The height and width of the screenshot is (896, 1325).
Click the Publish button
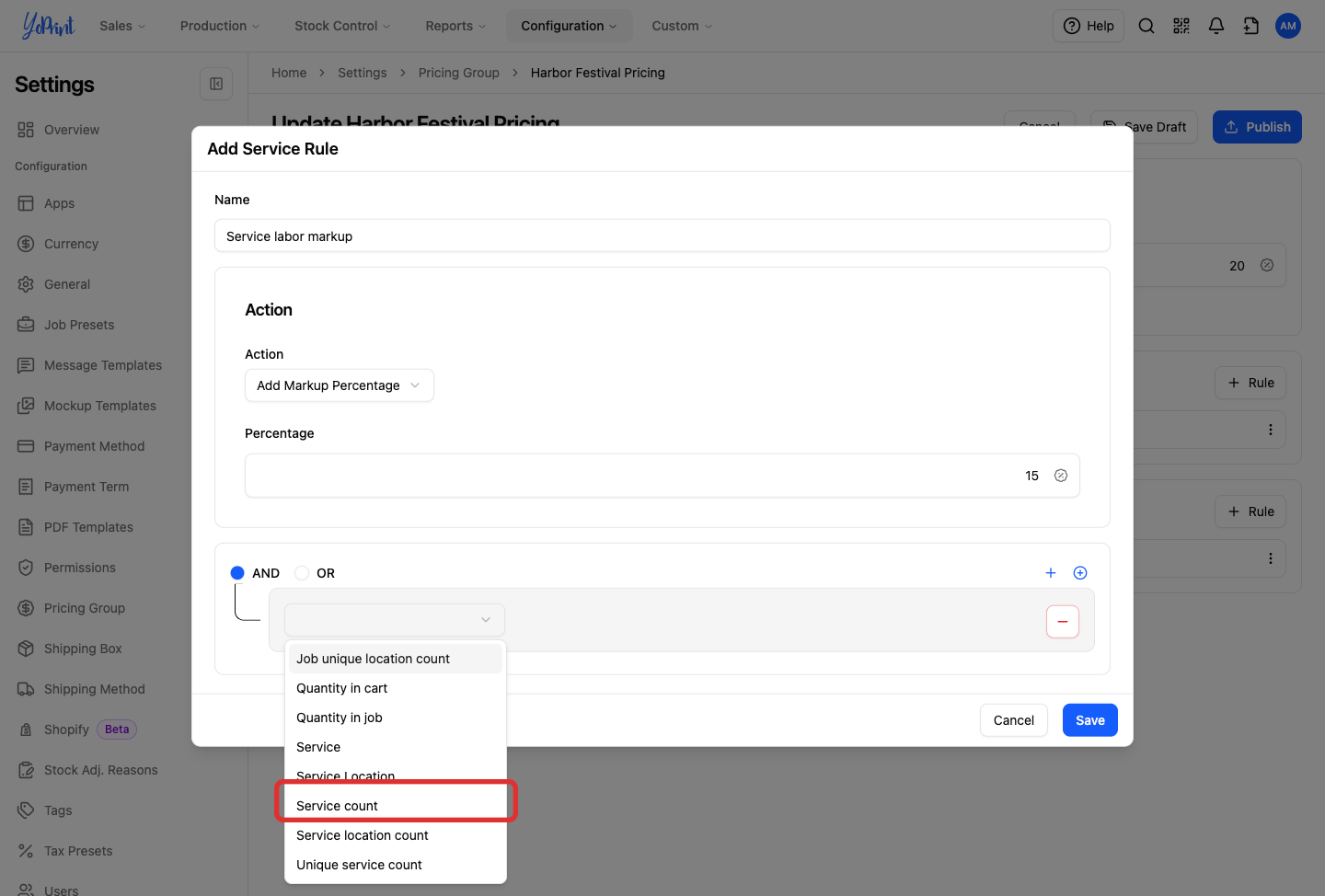point(1257,127)
